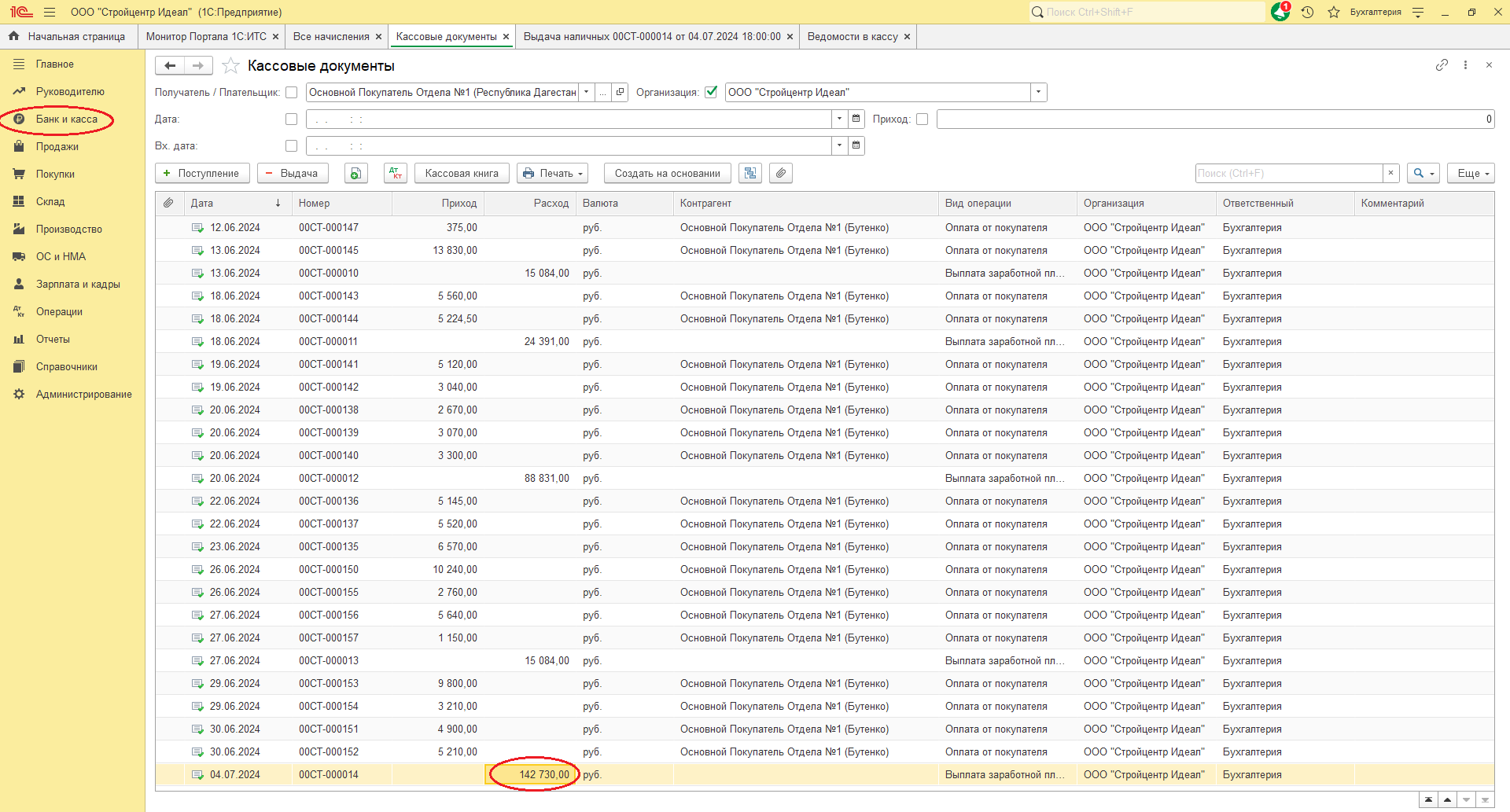Click the document structure icon next to Создать на основании
The image size is (1510, 812).
(x=750, y=174)
